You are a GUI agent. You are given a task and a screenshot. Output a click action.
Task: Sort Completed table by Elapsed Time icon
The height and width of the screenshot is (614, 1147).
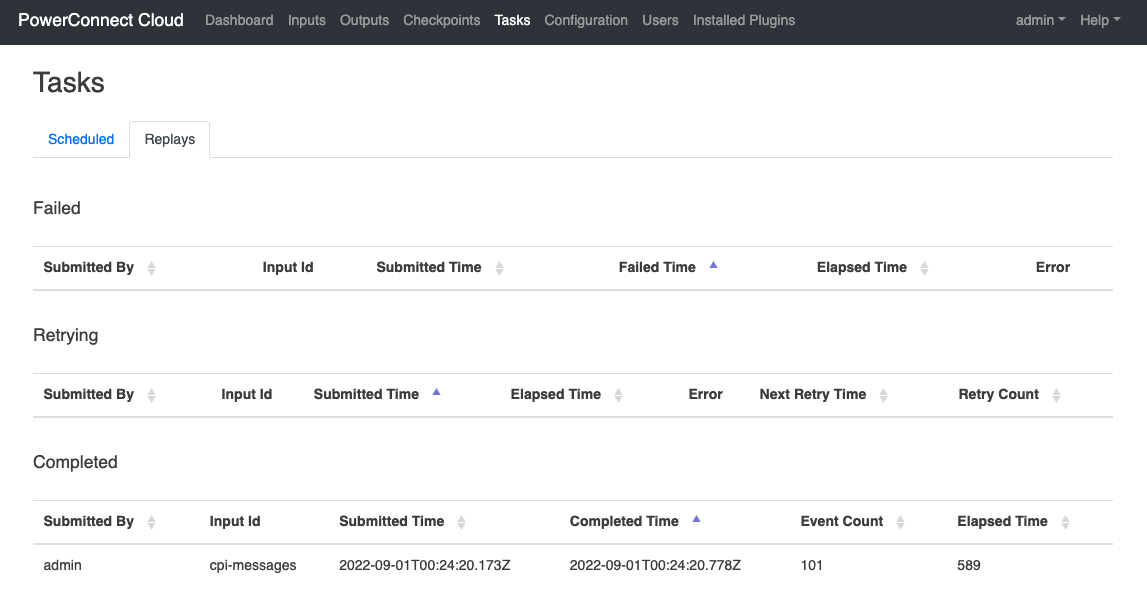tap(1065, 522)
